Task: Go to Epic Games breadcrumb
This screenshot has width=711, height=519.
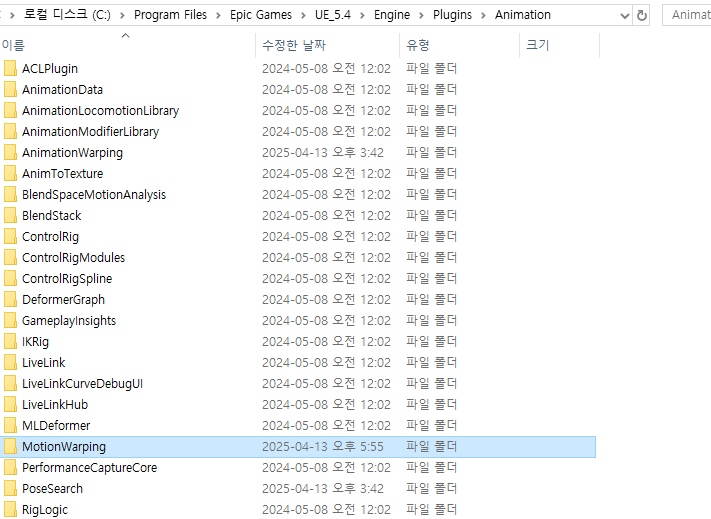Action: (x=261, y=15)
